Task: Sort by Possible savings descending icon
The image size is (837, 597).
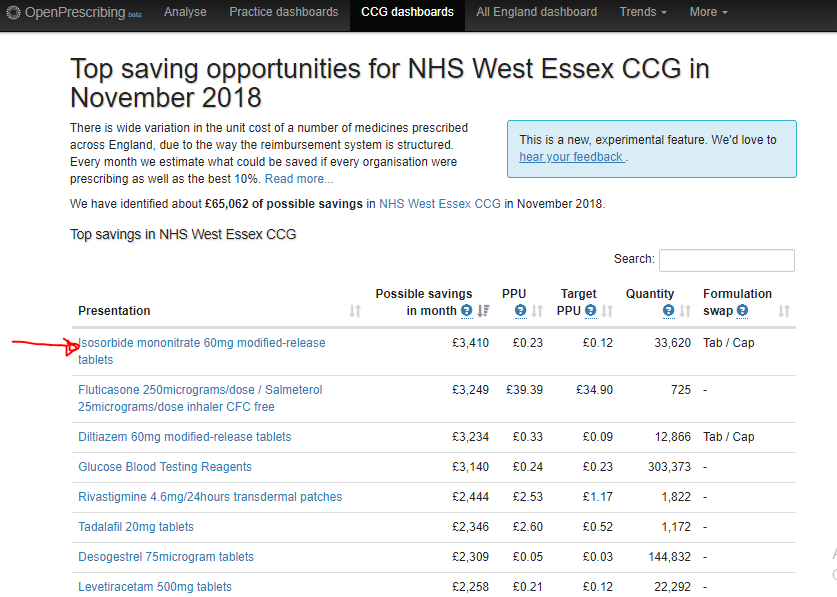Action: [483, 311]
